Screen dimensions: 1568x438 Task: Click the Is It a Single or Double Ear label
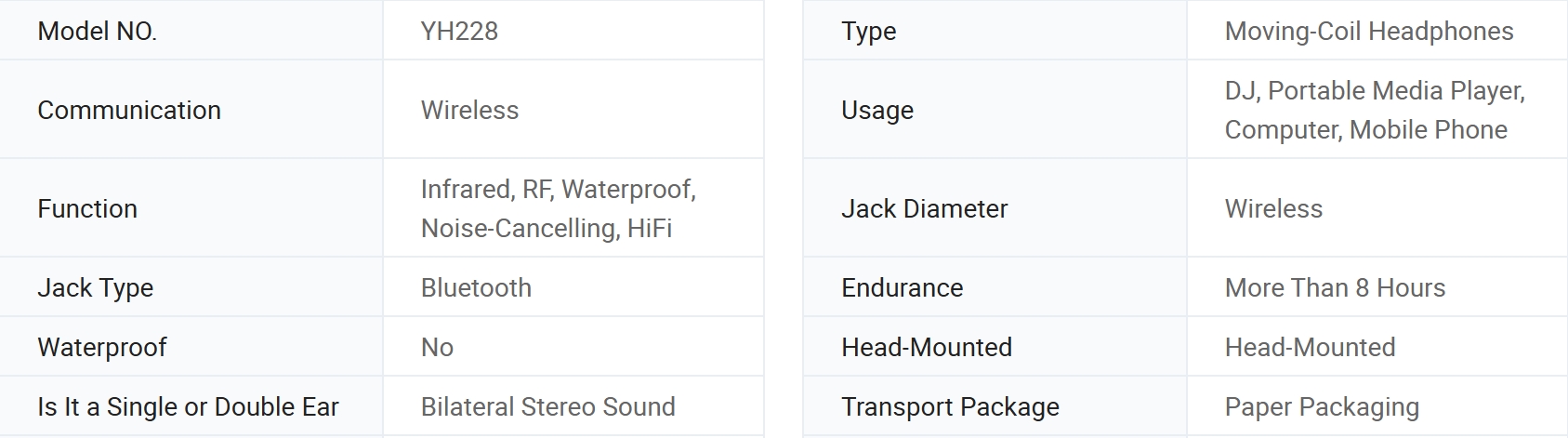point(188,406)
